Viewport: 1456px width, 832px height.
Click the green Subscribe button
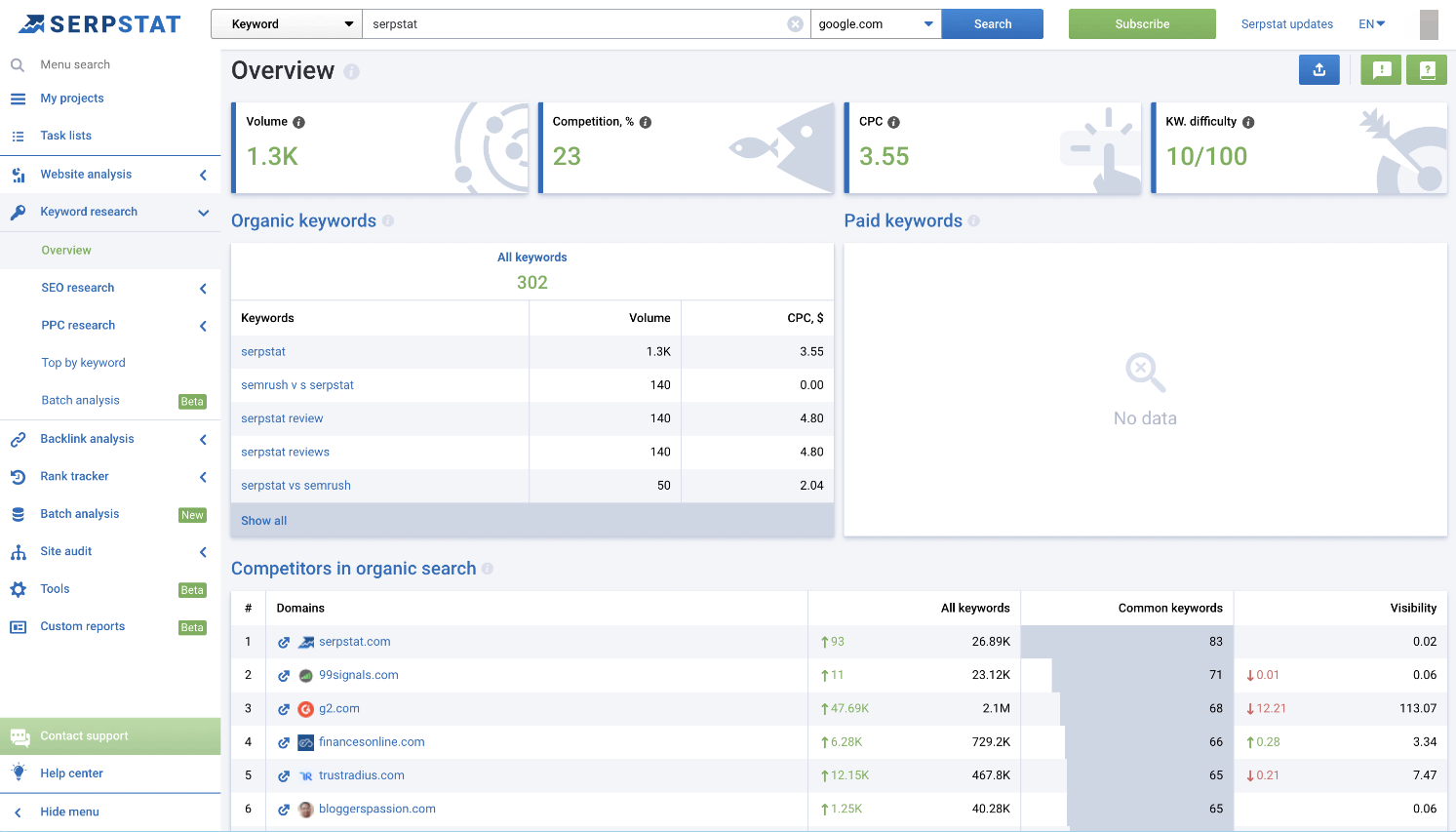point(1142,24)
